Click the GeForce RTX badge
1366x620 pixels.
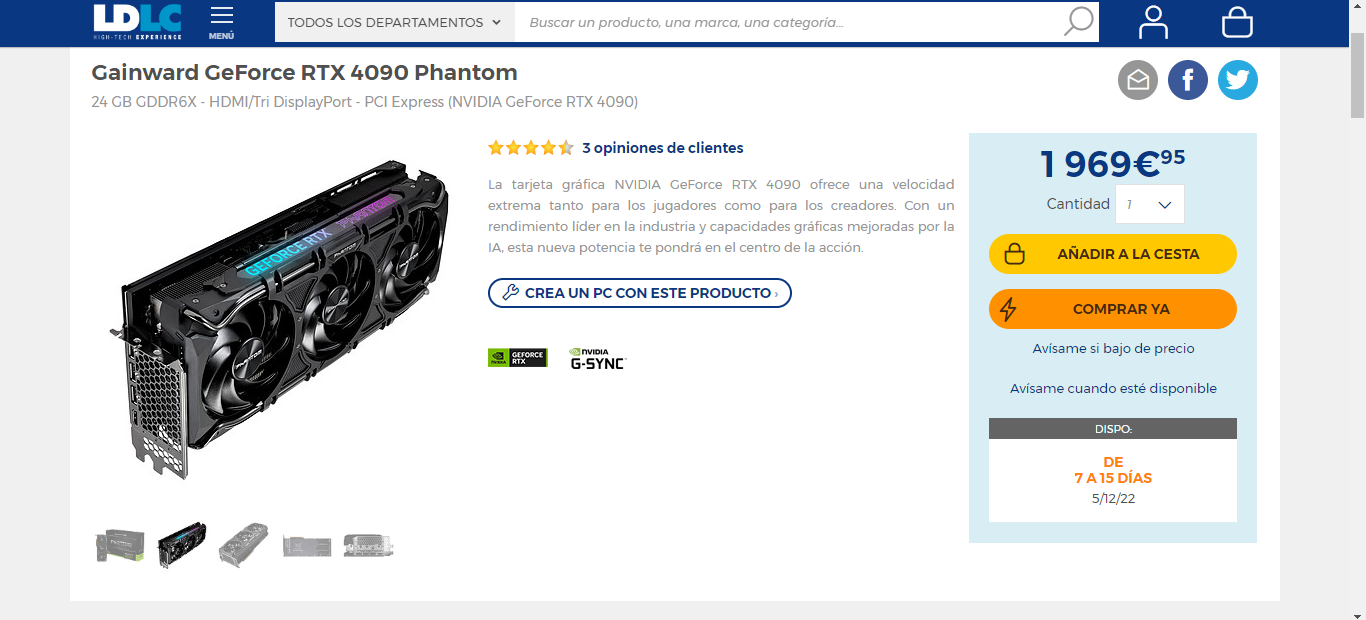click(x=518, y=357)
